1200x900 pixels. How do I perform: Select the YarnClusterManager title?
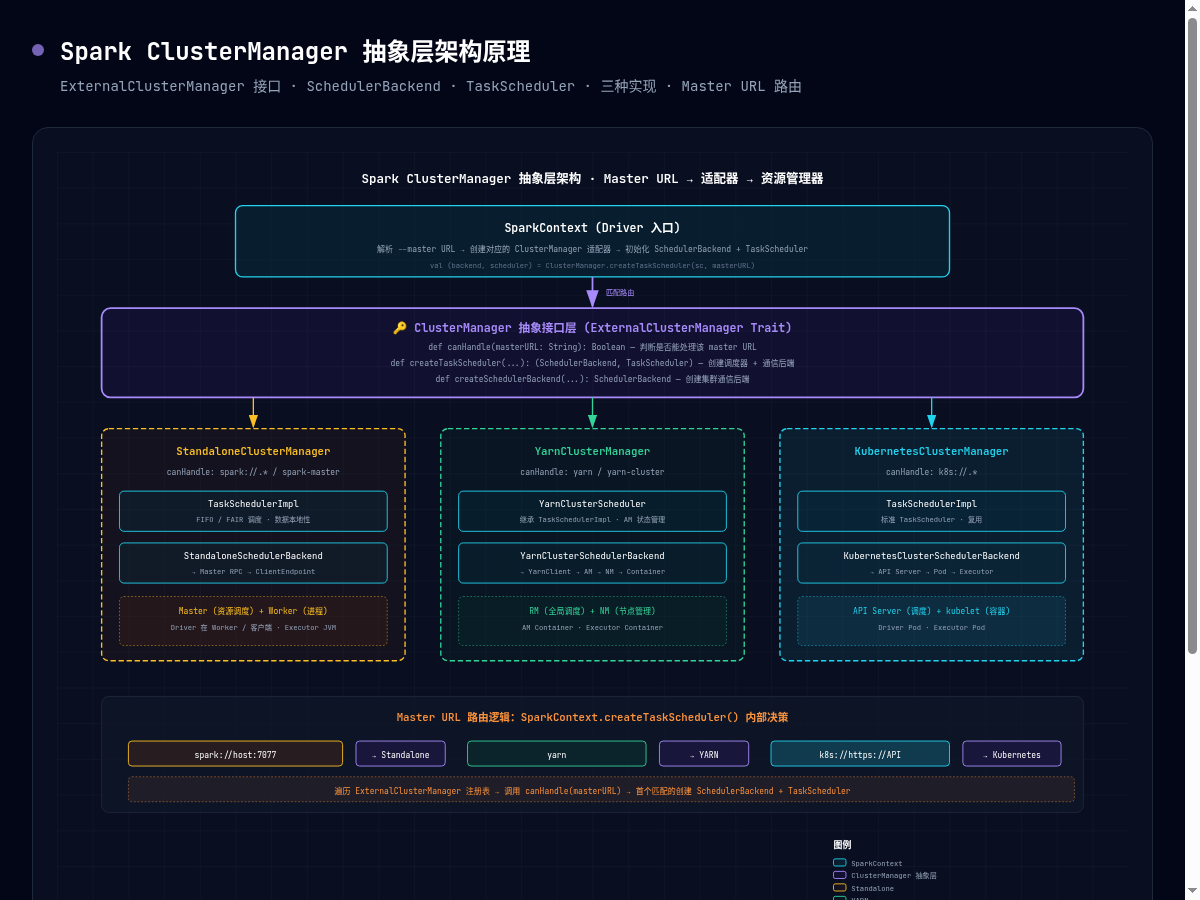pyautogui.click(x=592, y=452)
